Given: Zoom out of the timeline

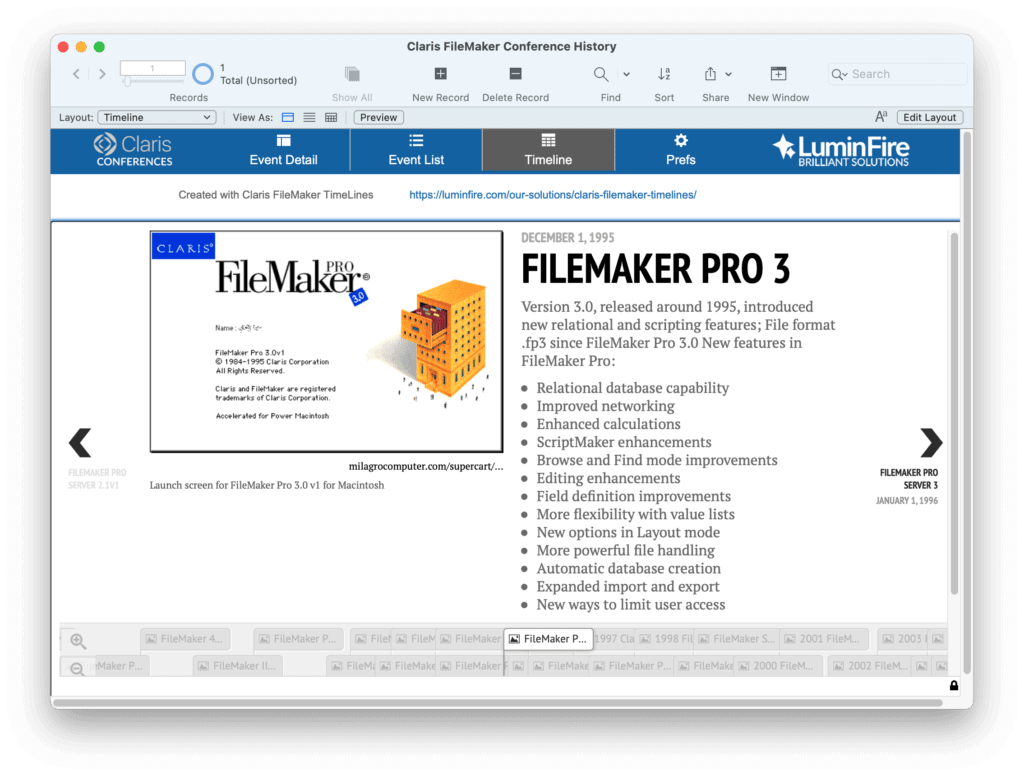Looking at the screenshot, I should pos(78,667).
